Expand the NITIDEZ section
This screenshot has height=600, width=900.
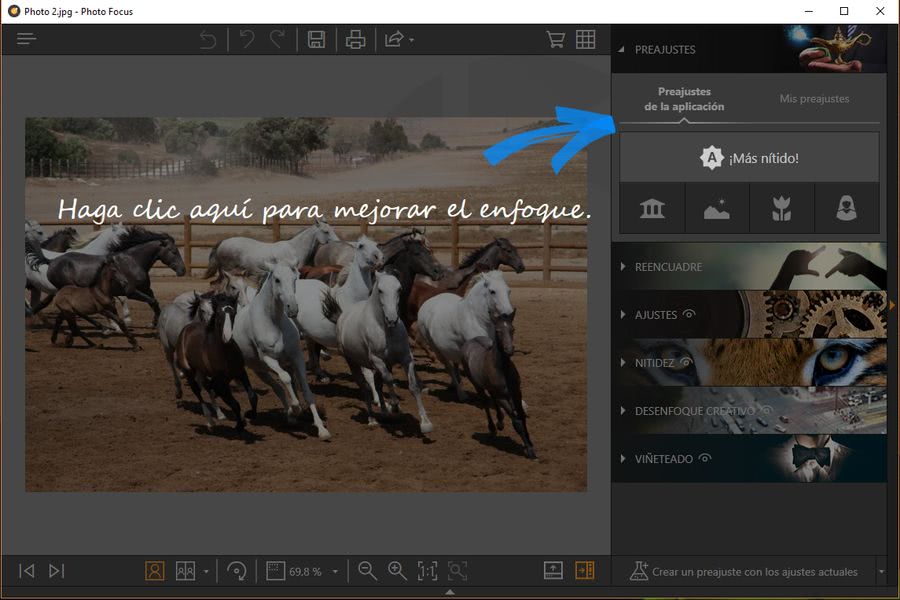point(623,363)
